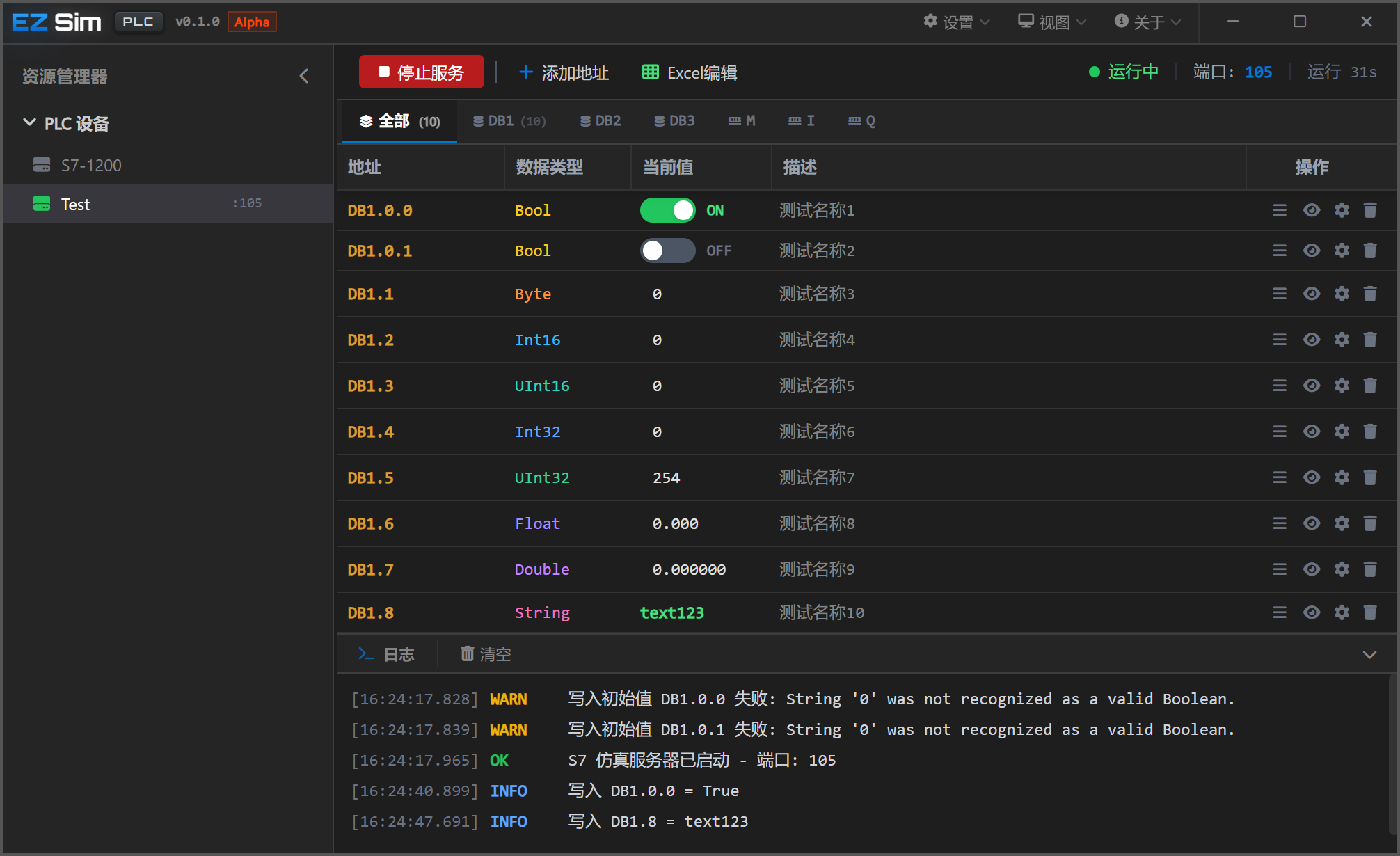This screenshot has height=856, width=1400.
Task: Switch to the M memory tab
Action: coord(741,121)
